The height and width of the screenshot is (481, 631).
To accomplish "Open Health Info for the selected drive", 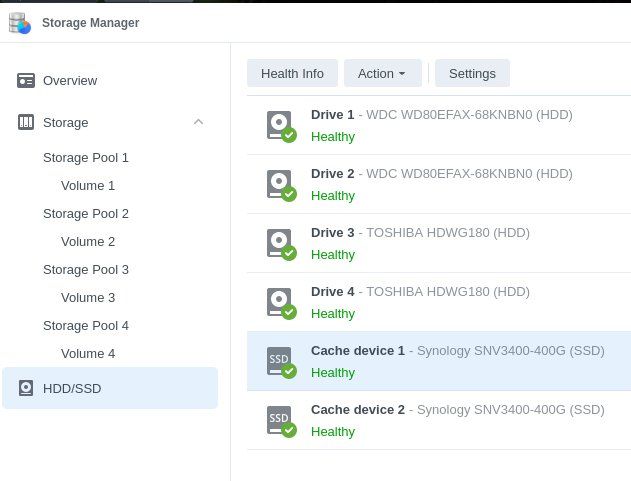I will tap(292, 73).
